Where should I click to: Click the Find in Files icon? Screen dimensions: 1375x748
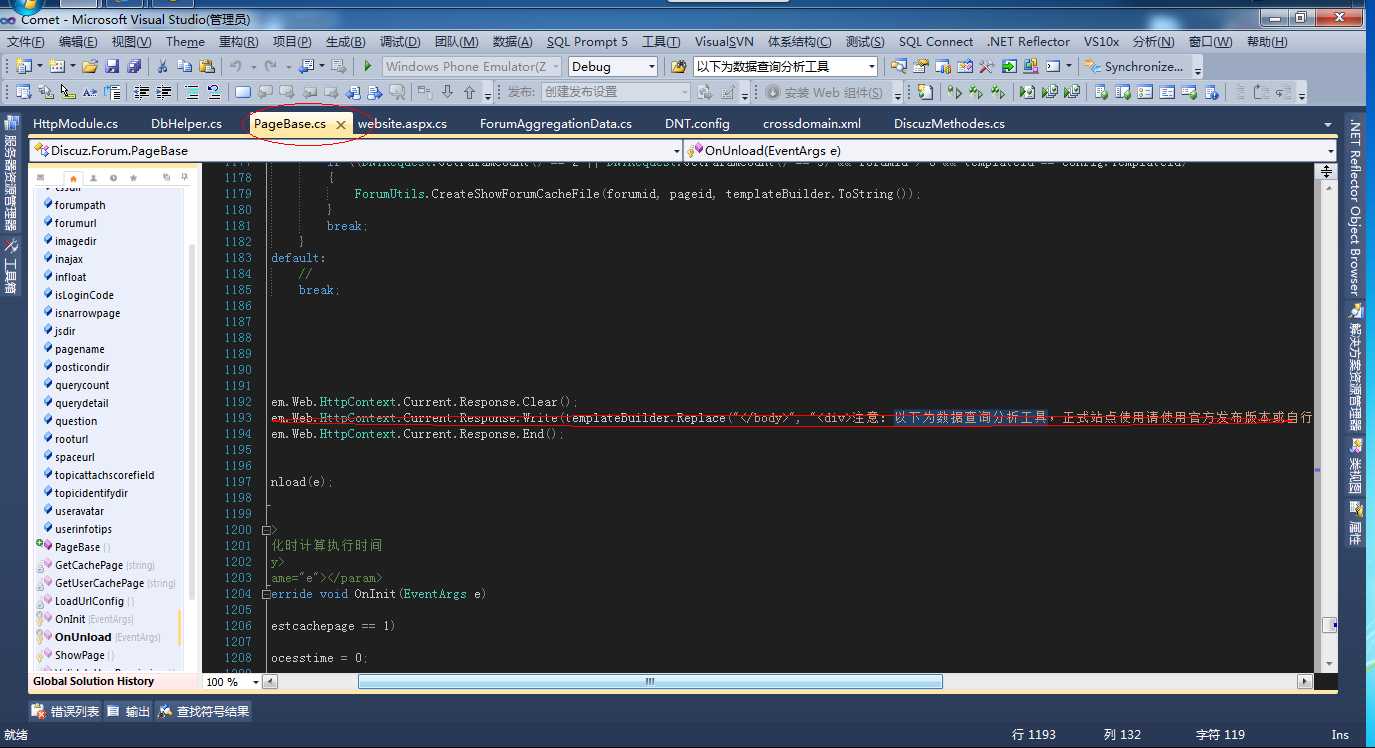[678, 67]
